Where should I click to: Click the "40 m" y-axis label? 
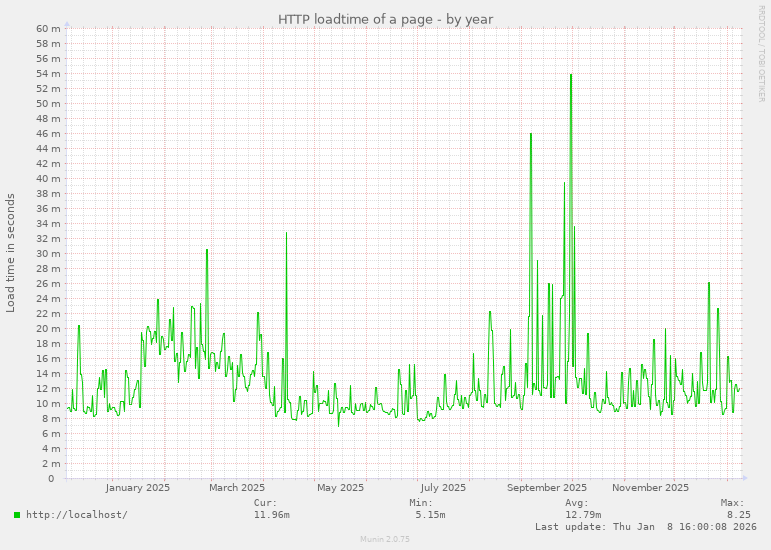(48, 178)
